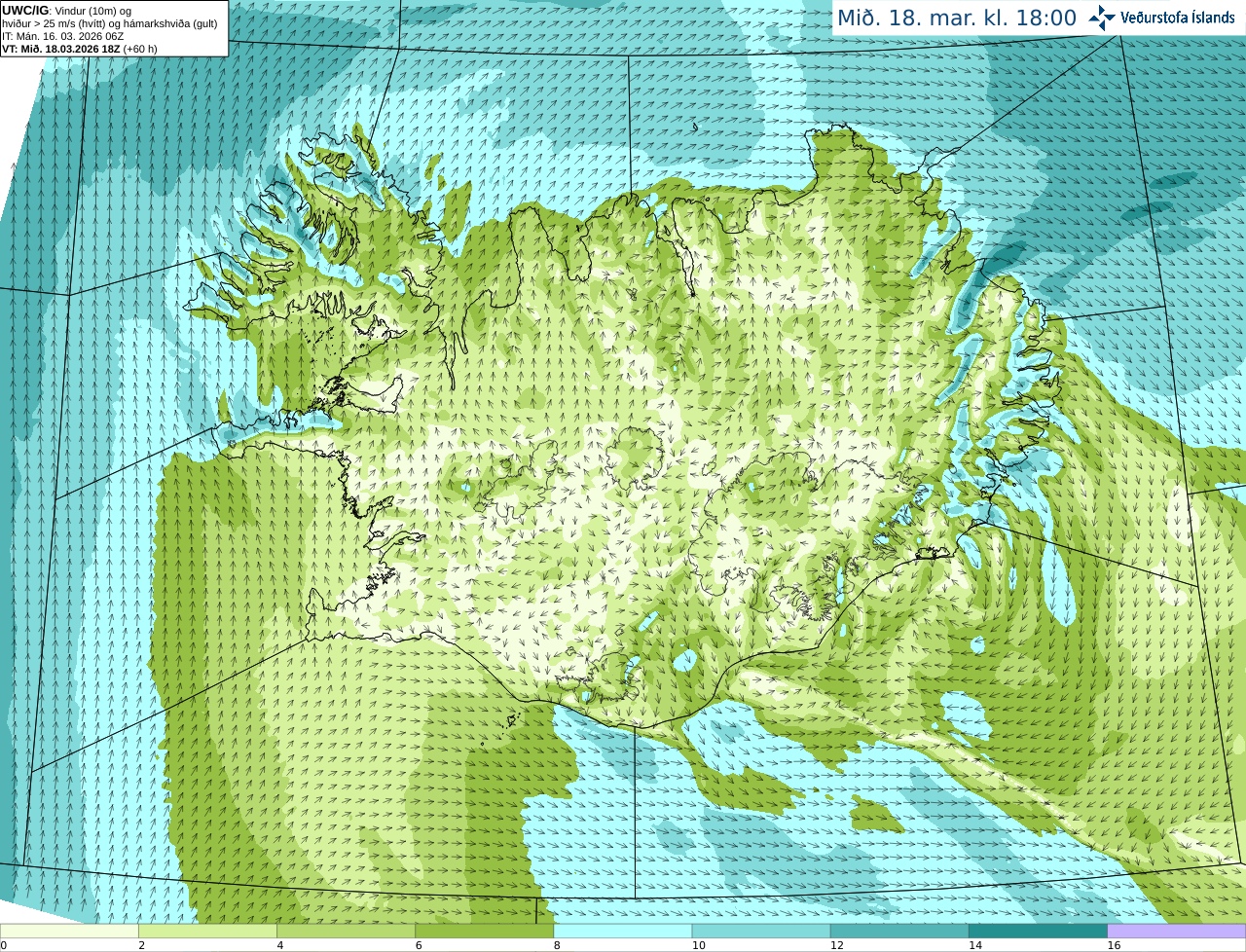This screenshot has height=952, width=1246.
Task: Click the 'hviður > 25 m/s' legend description line
Action: coord(110,23)
